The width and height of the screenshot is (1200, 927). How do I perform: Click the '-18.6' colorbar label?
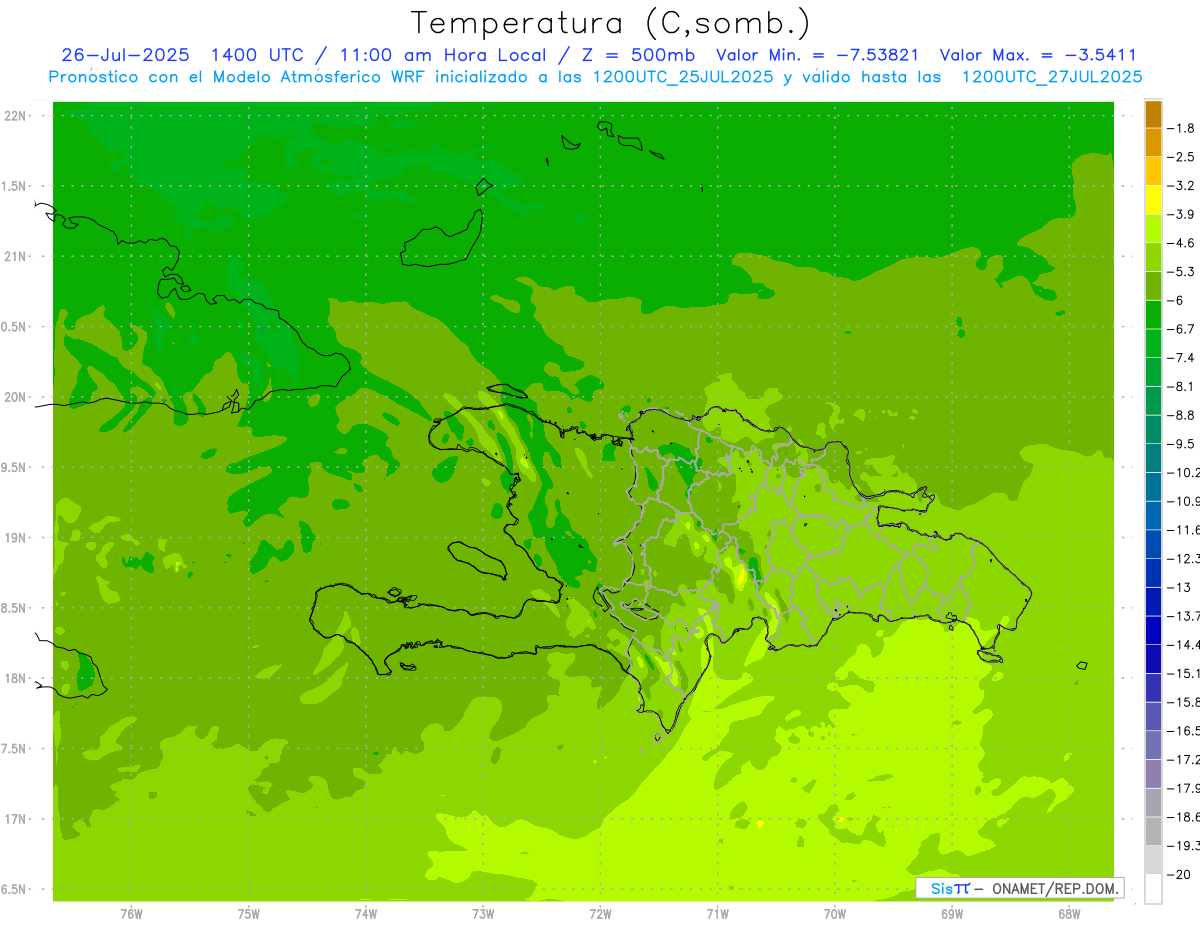pyautogui.click(x=1183, y=817)
